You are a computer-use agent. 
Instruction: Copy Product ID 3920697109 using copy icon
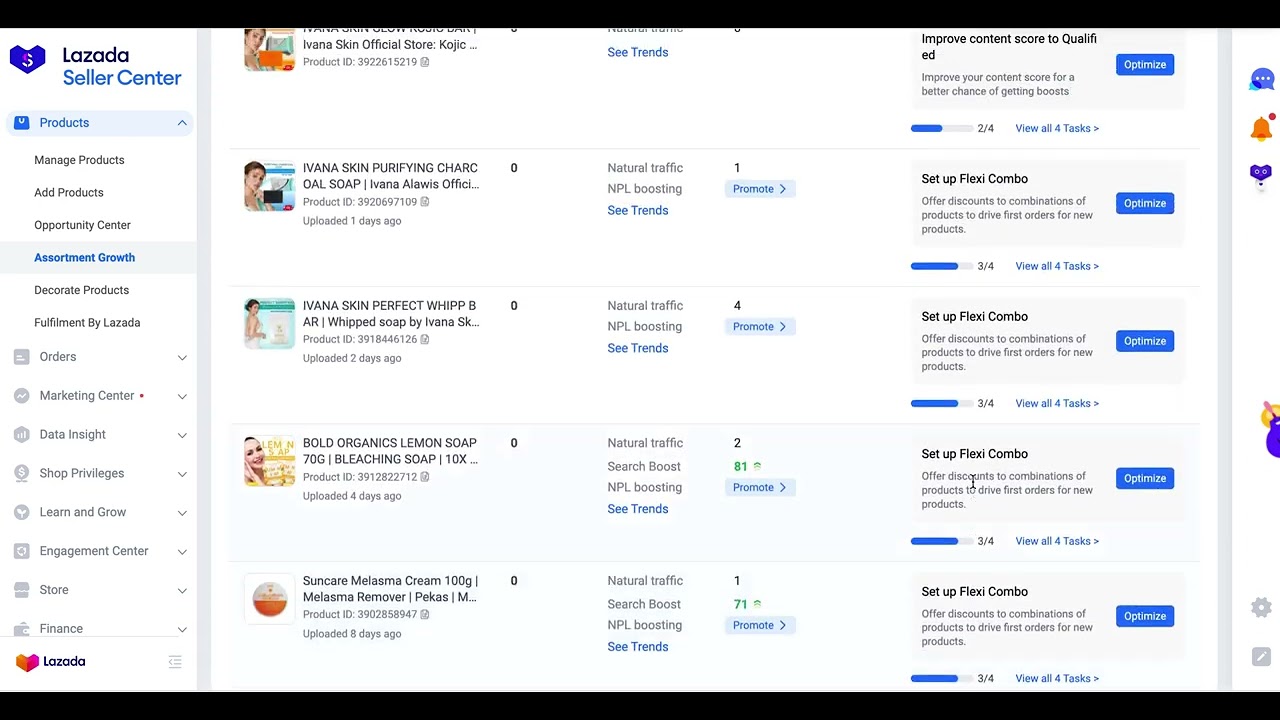click(x=425, y=202)
